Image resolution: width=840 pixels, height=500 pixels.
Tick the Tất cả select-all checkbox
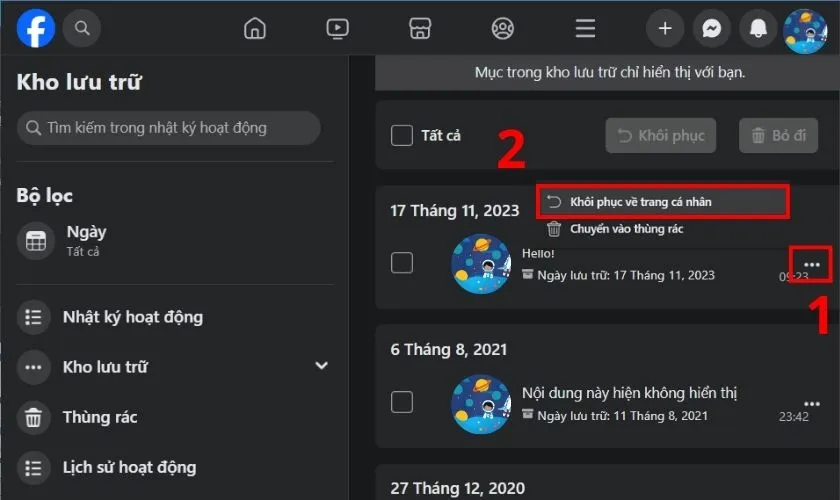point(402,136)
